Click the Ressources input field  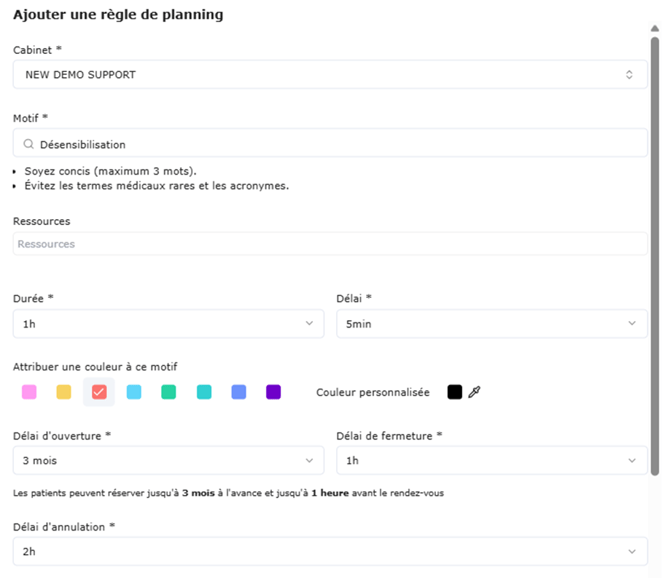[330, 244]
